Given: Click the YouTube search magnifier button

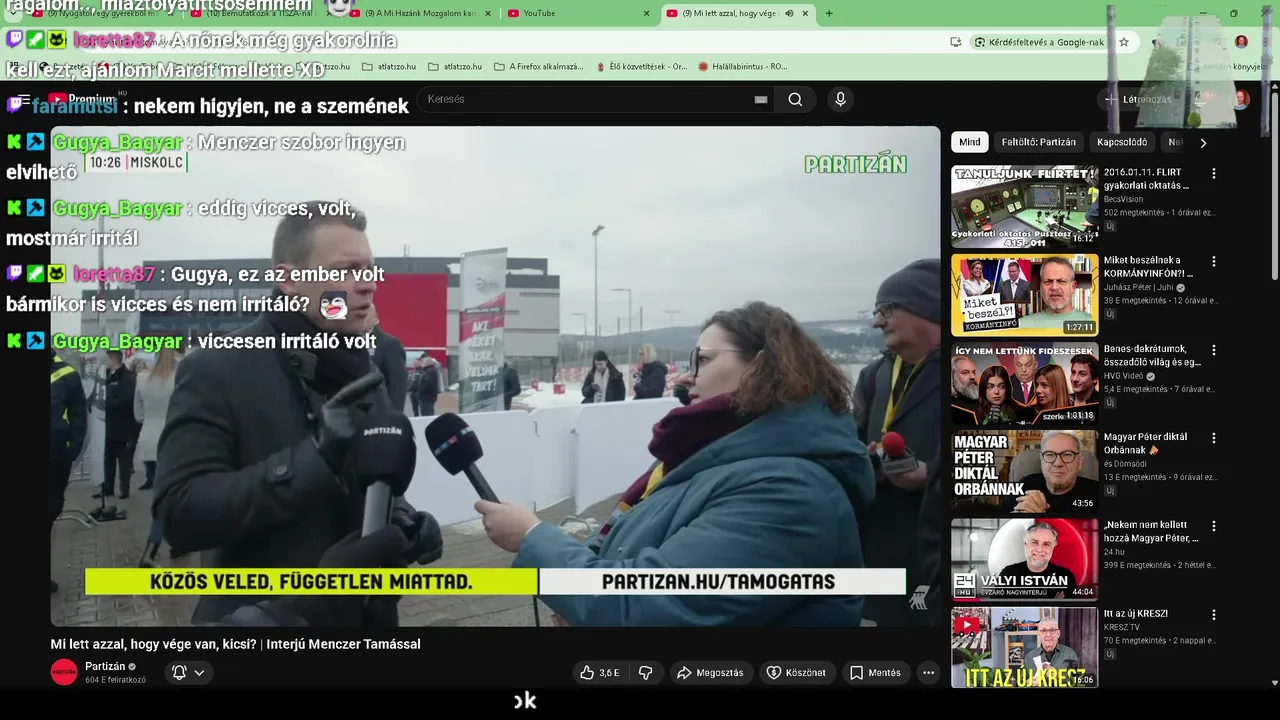Looking at the screenshot, I should click(x=795, y=99).
